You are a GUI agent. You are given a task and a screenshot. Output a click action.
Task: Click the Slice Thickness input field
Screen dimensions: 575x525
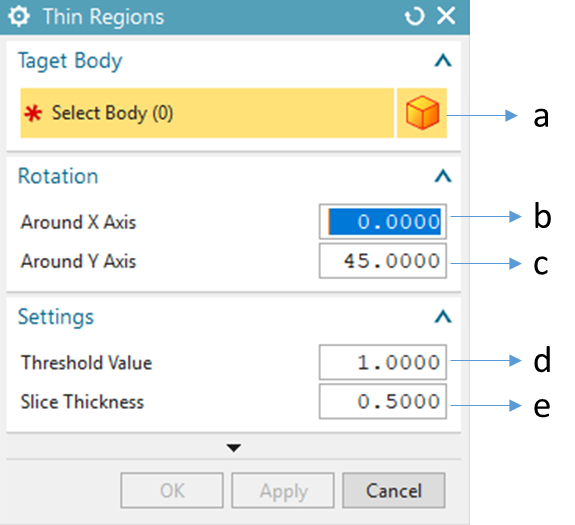[383, 401]
